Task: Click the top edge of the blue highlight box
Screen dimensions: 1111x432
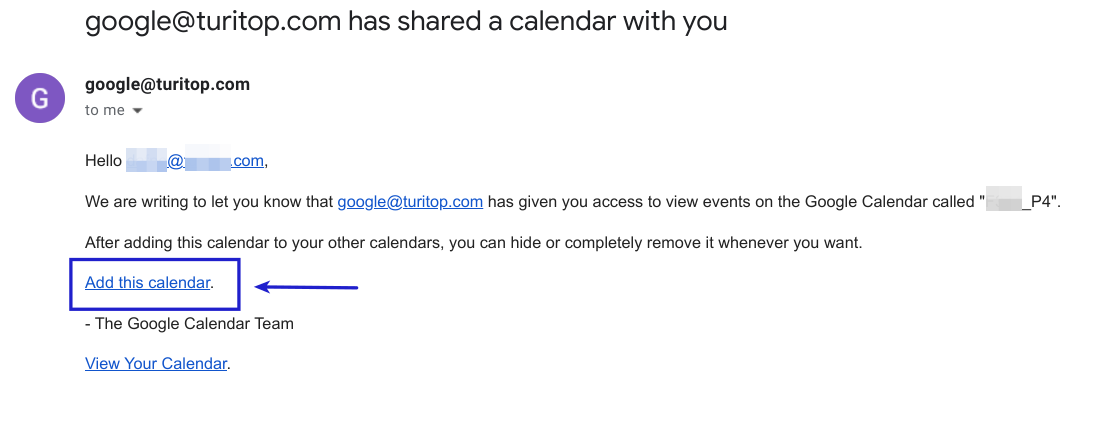Action: pyautogui.click(x=154, y=260)
